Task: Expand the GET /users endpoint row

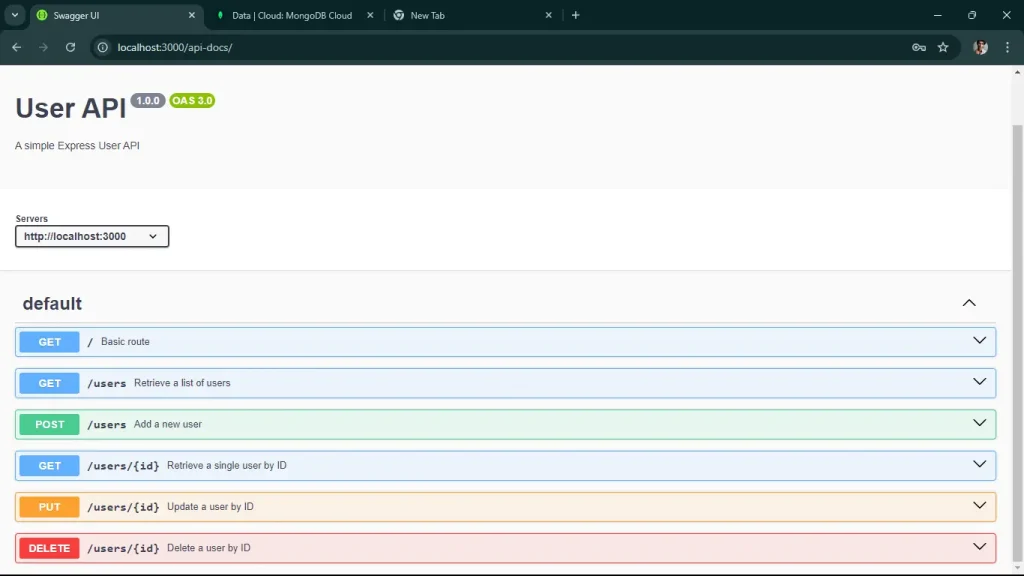Action: click(x=977, y=381)
